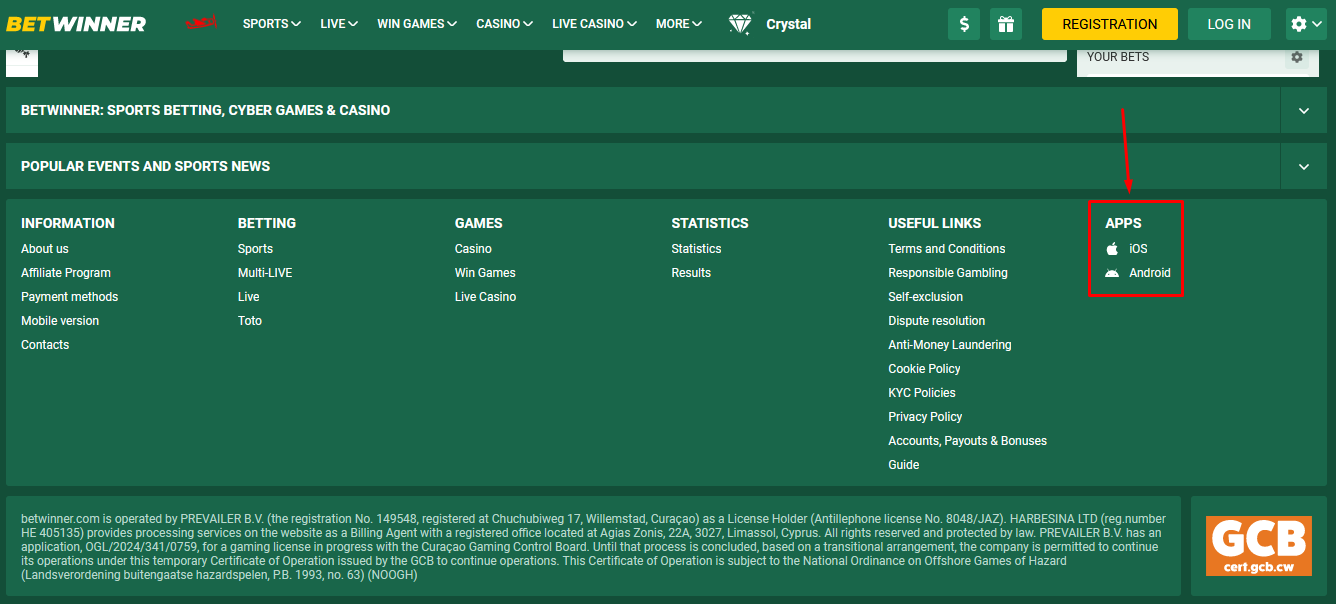The image size is (1336, 604).
Task: Click the Popular Events and Sports News title
Action: (x=146, y=166)
